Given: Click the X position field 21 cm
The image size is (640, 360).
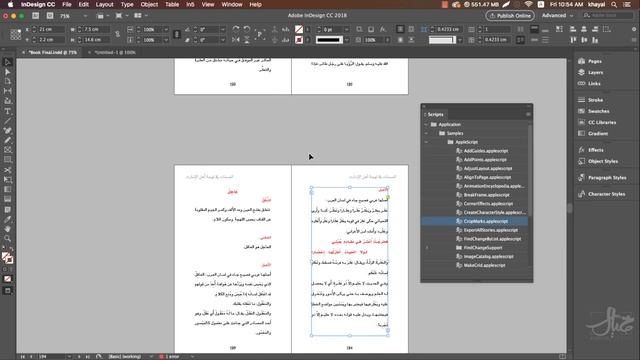Looking at the screenshot, I should click(x=51, y=29).
